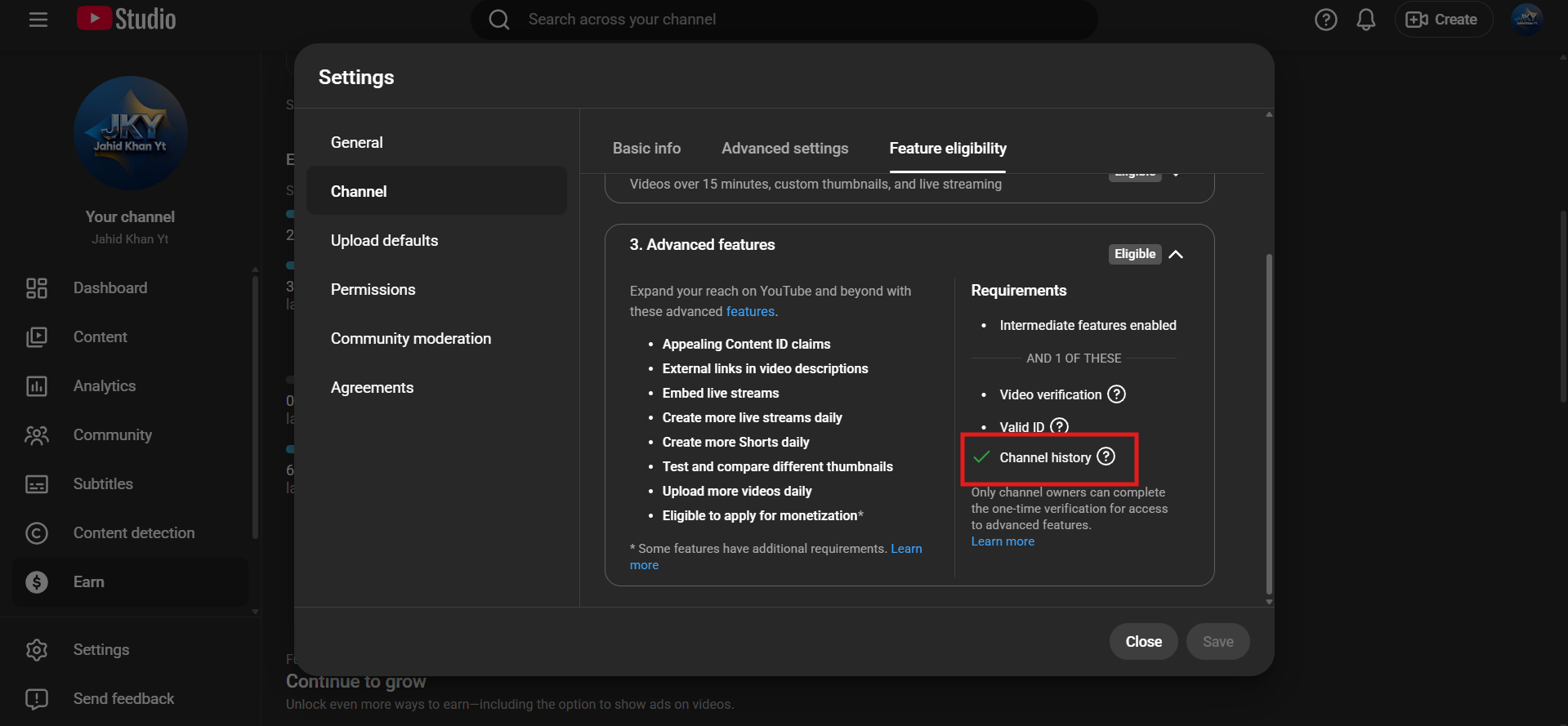Click the search across your channel field
The height and width of the screenshot is (726, 1568).
tap(784, 20)
